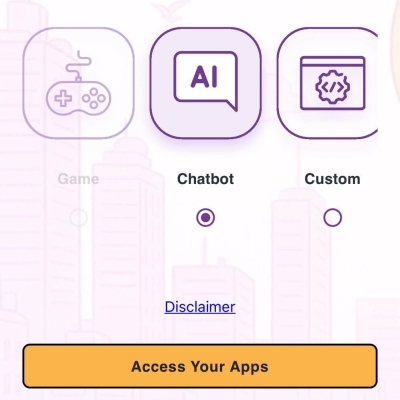
Task: Click the Game text label
Action: coord(78,179)
